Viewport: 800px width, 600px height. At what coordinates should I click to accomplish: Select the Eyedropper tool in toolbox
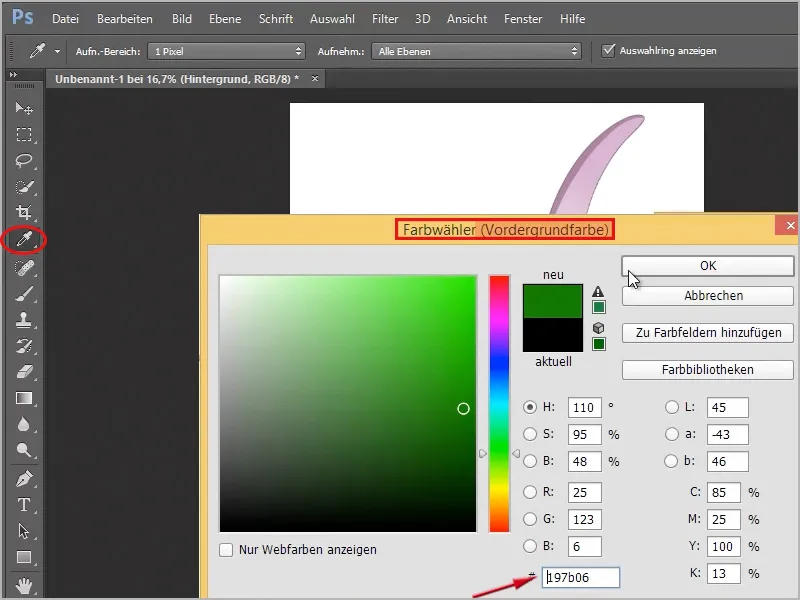[x=23, y=239]
